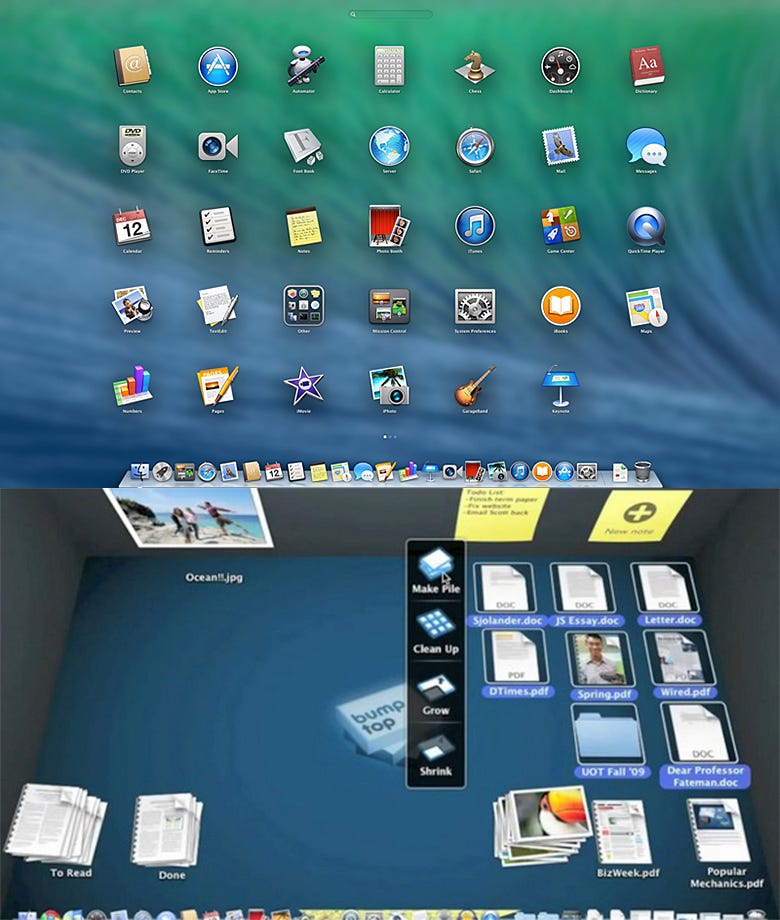Open Preview in Launchpad grid
Image resolution: width=780 pixels, height=920 pixels.
(x=133, y=306)
